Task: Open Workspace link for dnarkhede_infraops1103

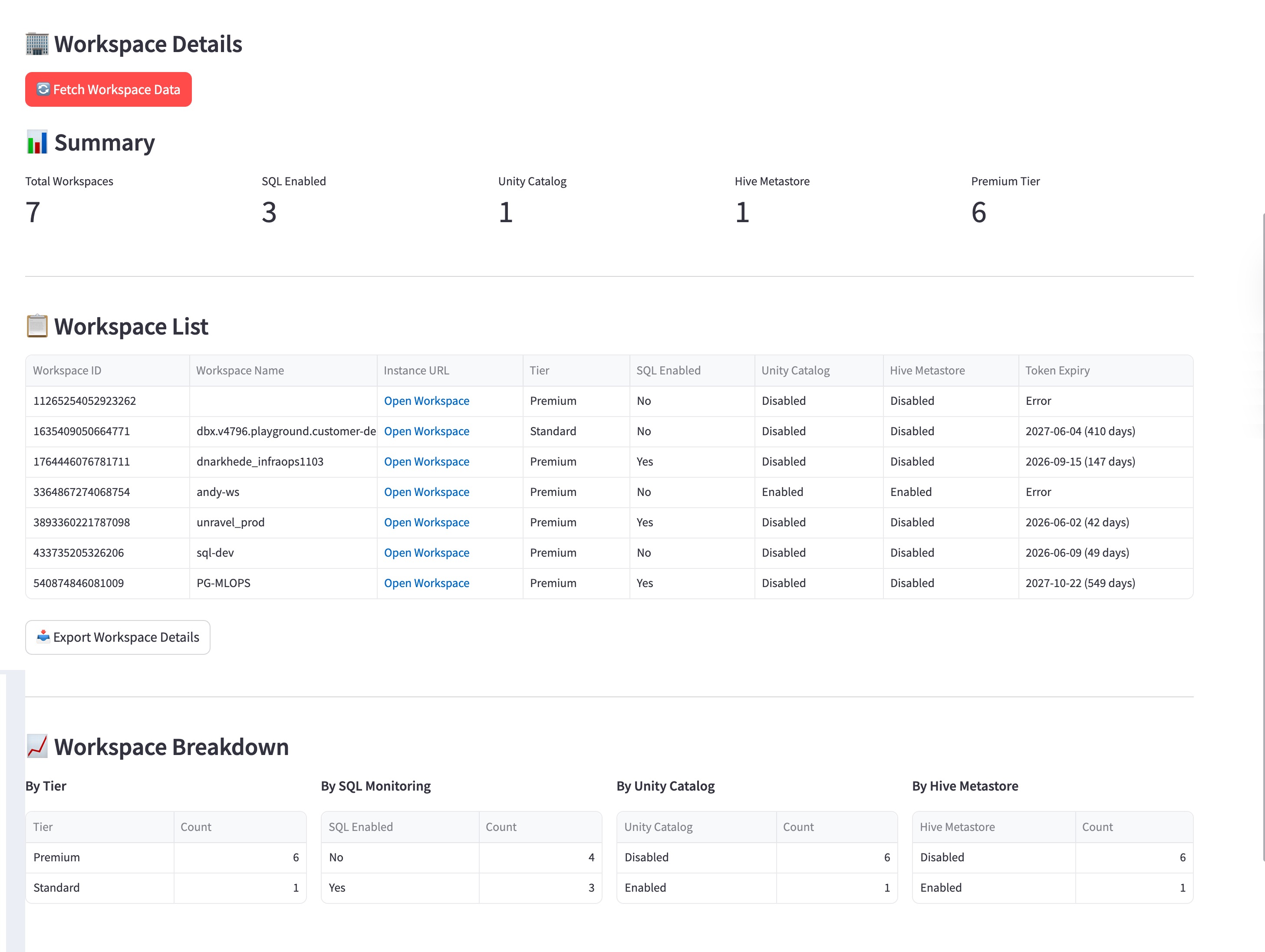Action: (426, 461)
